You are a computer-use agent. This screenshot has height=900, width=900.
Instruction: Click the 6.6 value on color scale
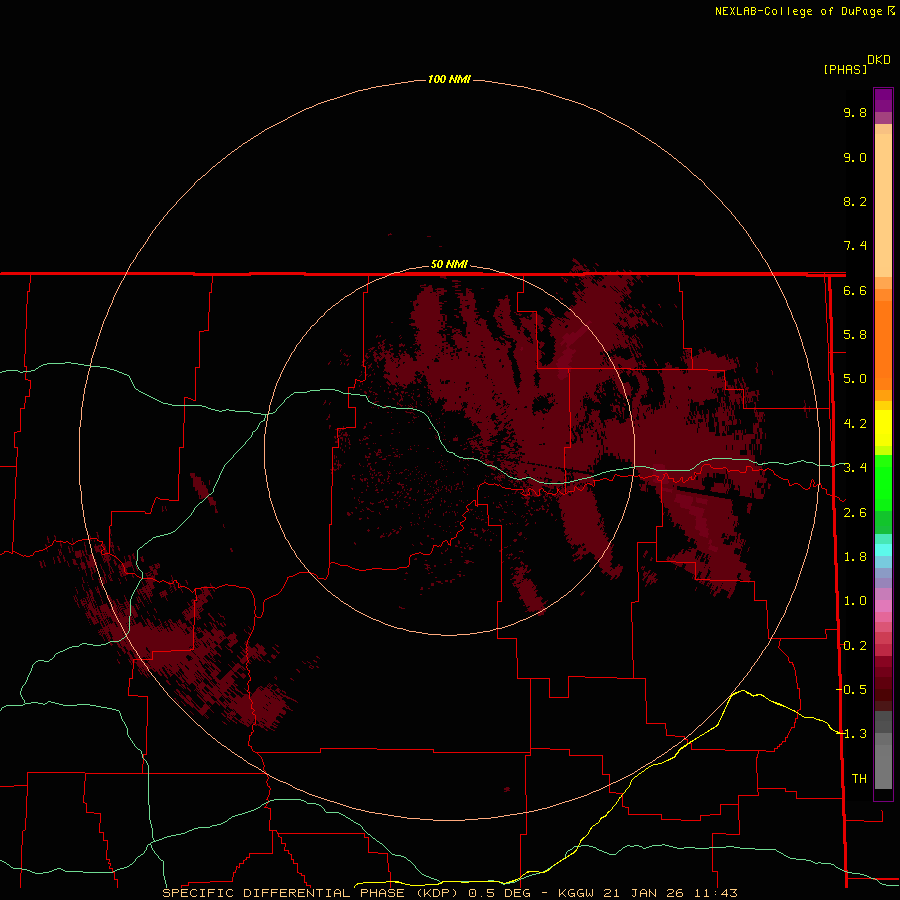click(855, 290)
